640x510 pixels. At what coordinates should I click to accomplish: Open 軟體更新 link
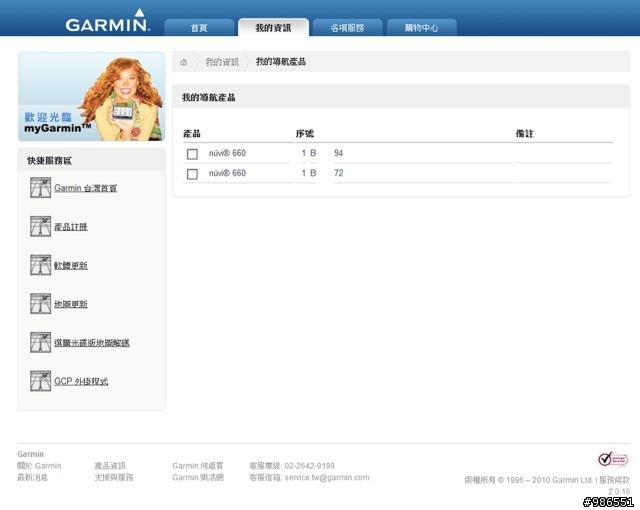[71, 266]
